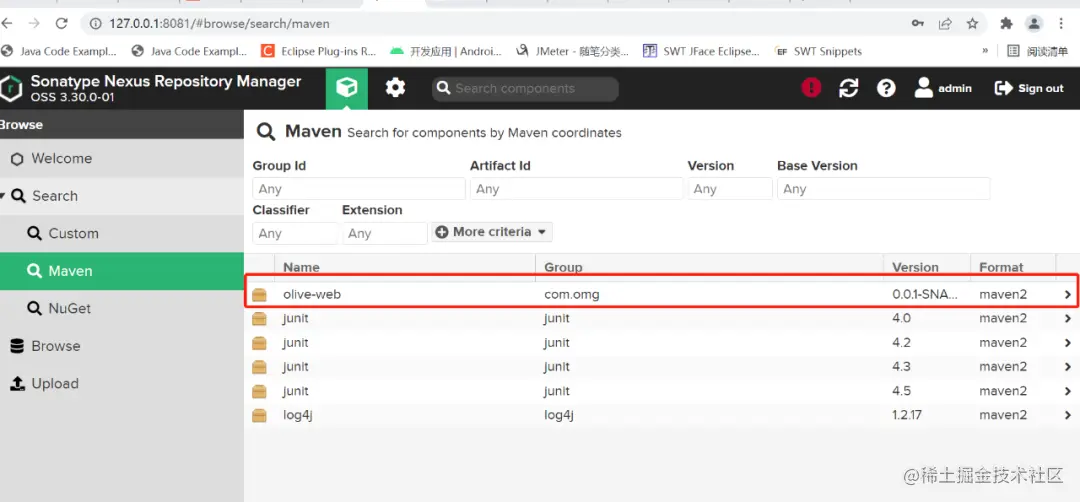Collapse the Search tree node arrow
Viewport: 1080px width, 502px height.
pyautogui.click(x=3, y=196)
